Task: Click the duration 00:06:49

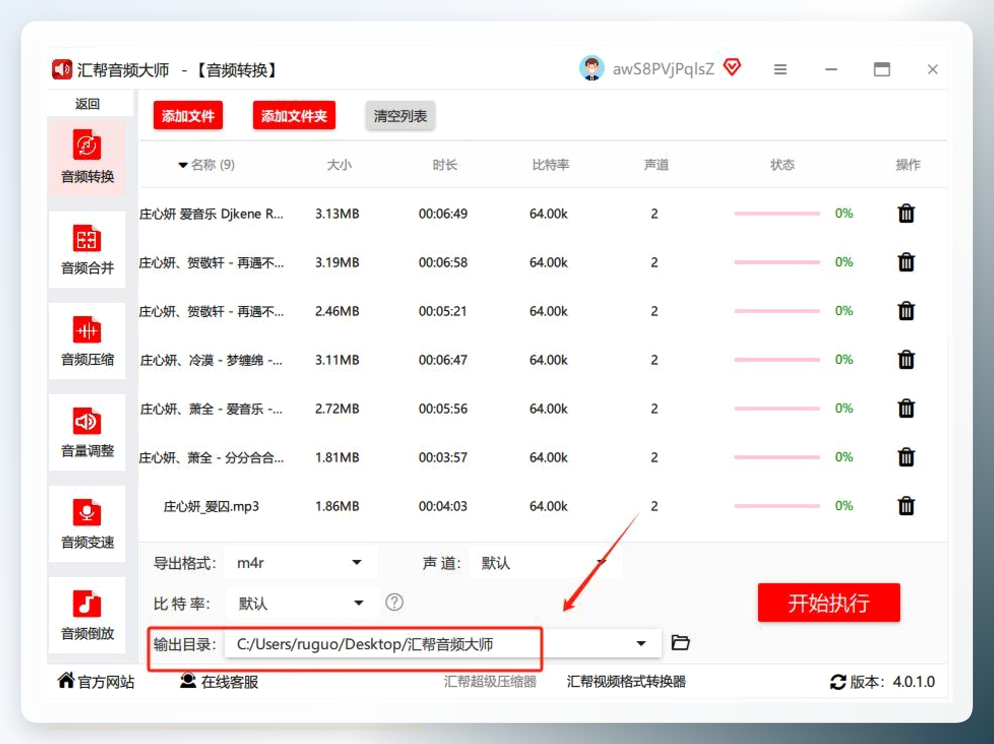Action: (443, 214)
